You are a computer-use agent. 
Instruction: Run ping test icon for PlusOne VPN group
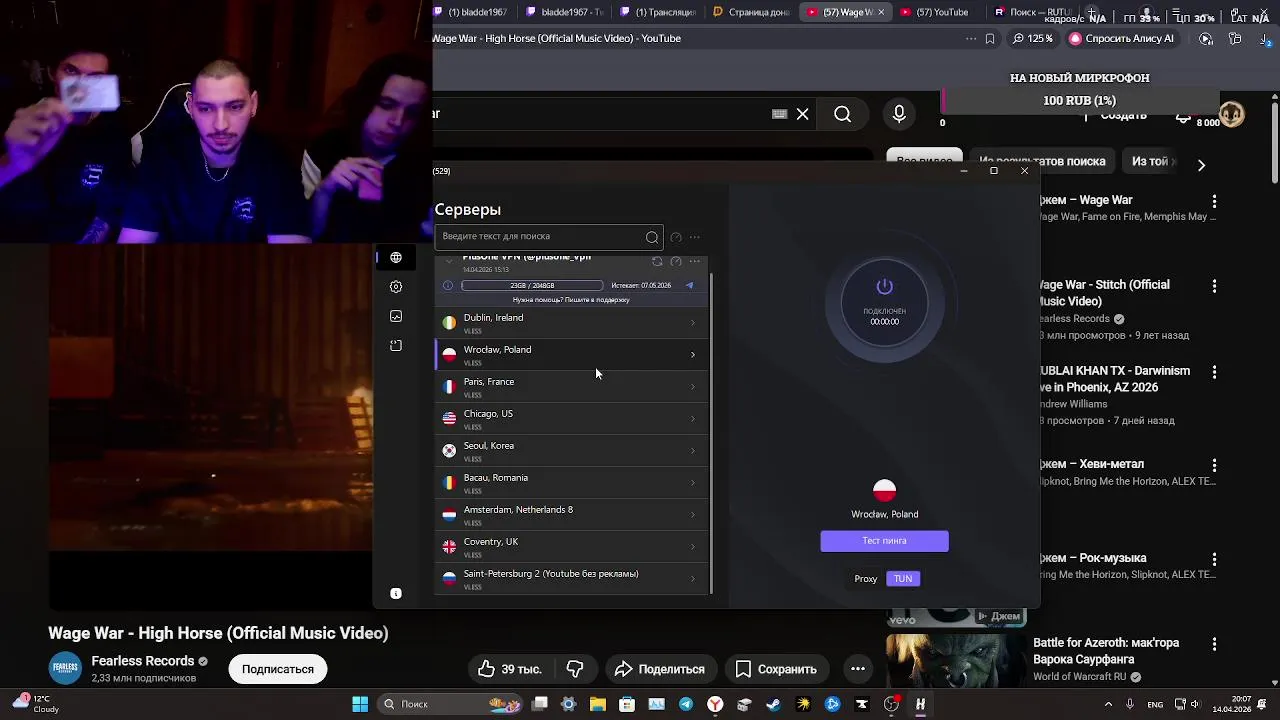[676, 261]
